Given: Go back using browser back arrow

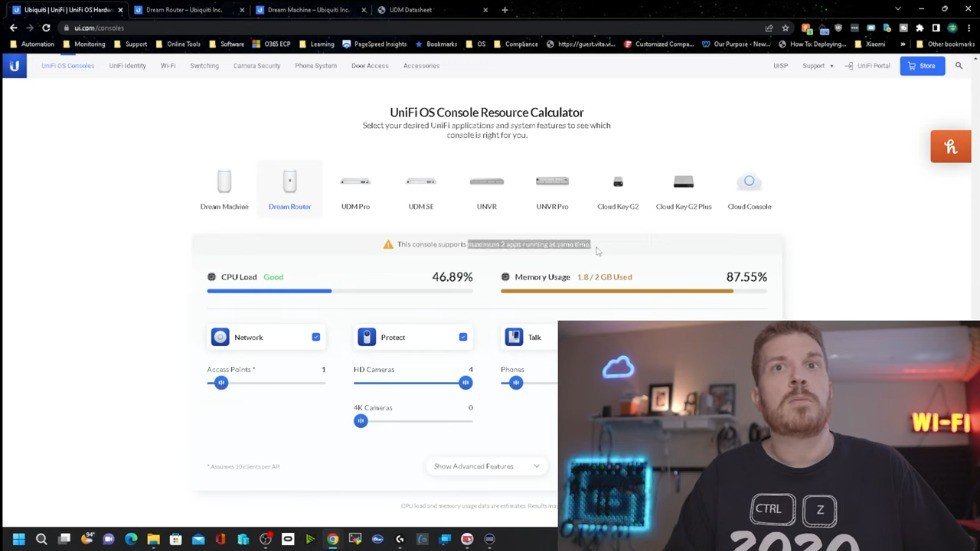Looking at the screenshot, I should (13, 27).
